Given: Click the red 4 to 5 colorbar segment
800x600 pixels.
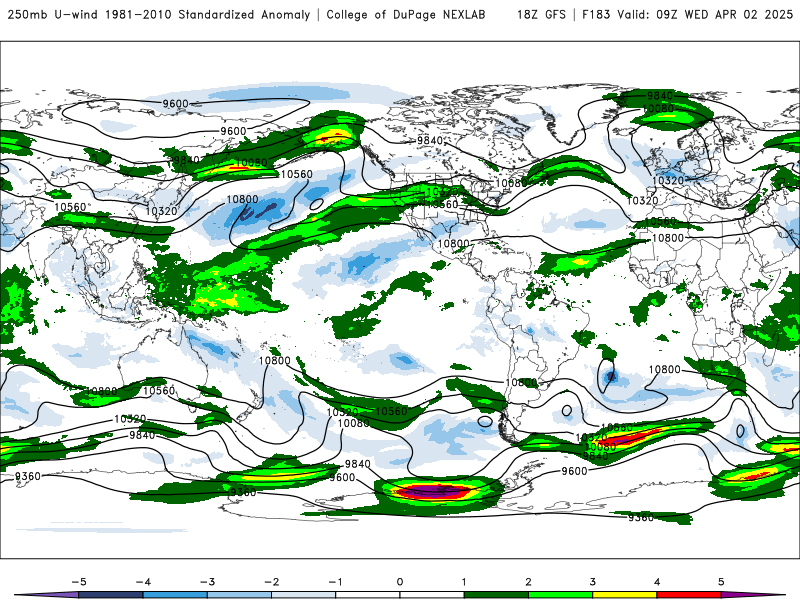Looking at the screenshot, I should pyautogui.click(x=689, y=595).
